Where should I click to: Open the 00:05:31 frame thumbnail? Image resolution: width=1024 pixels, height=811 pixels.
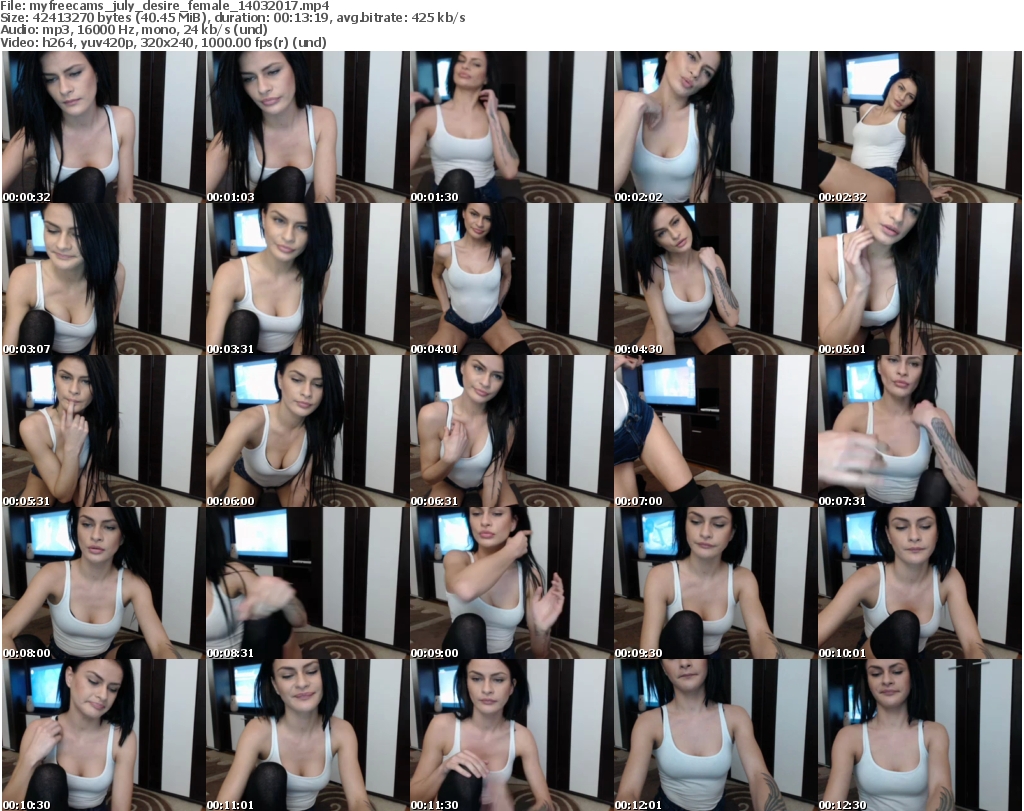click(103, 432)
